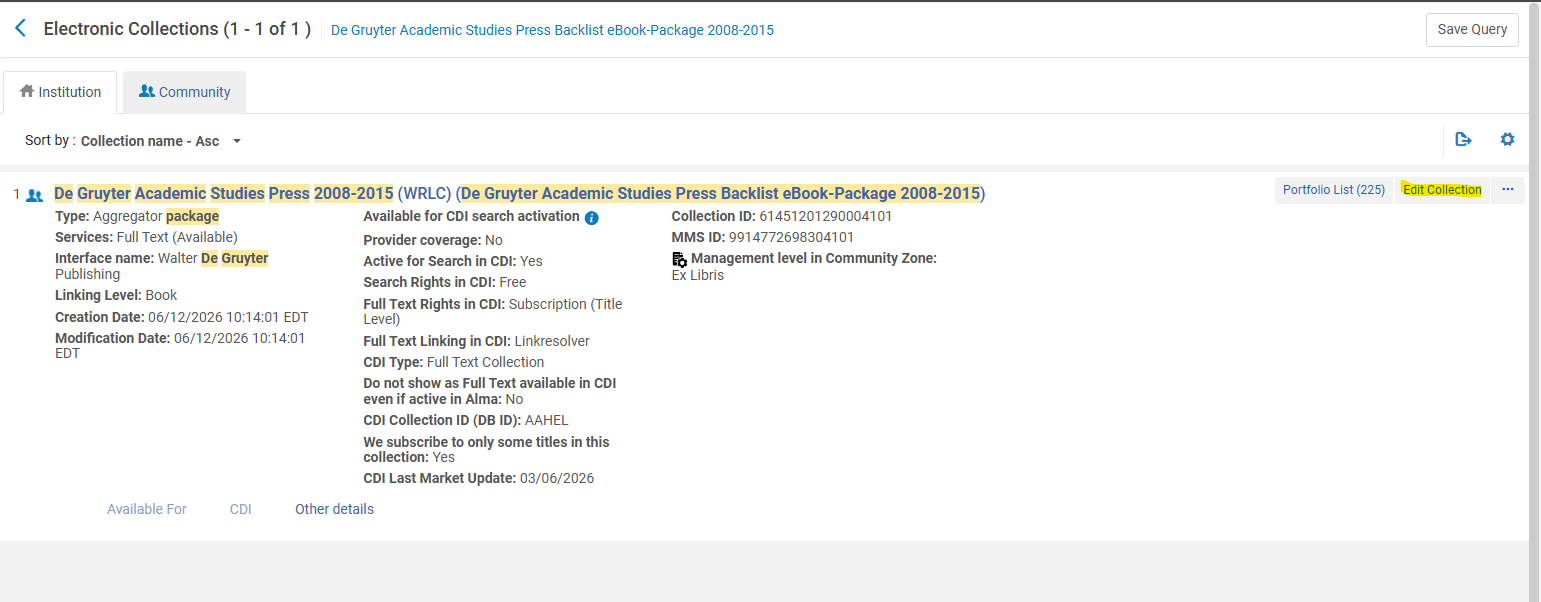Click the Full Text Linking Linkresolver text
The height and width of the screenshot is (602, 1541).
[477, 341]
